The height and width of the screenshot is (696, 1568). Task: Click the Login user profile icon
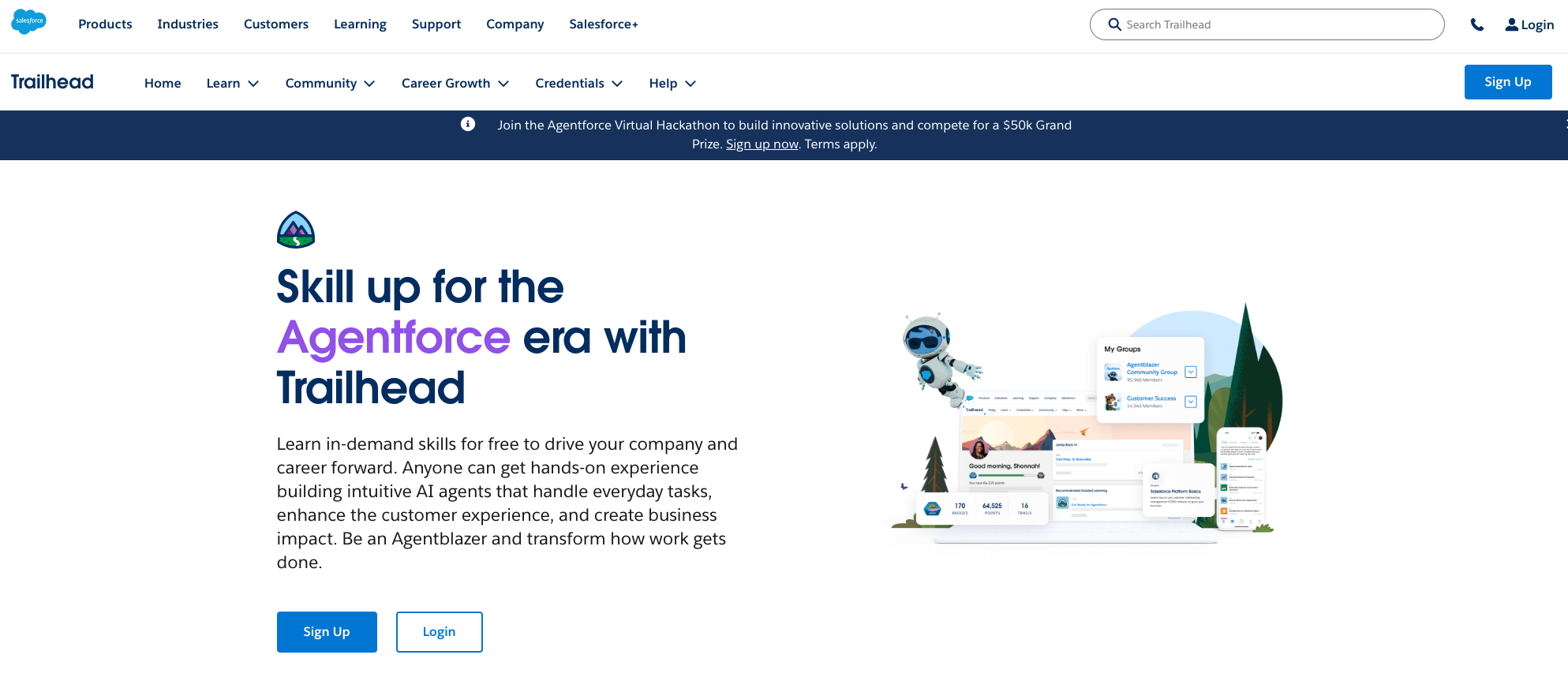[x=1511, y=24]
